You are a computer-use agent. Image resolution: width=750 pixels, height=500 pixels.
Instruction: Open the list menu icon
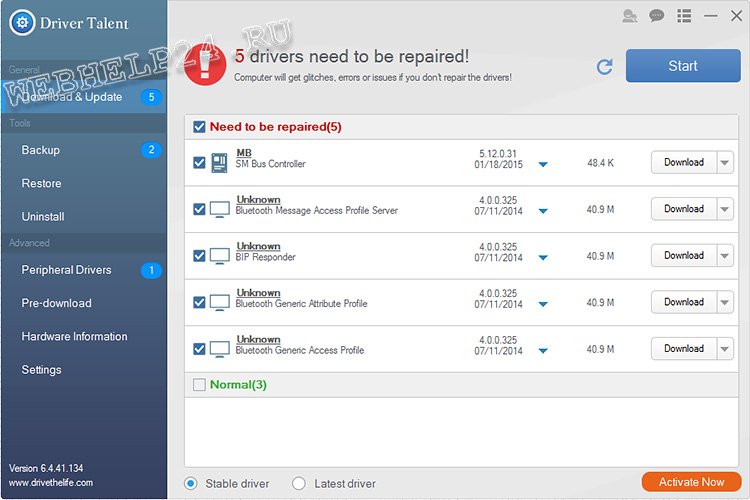click(684, 16)
